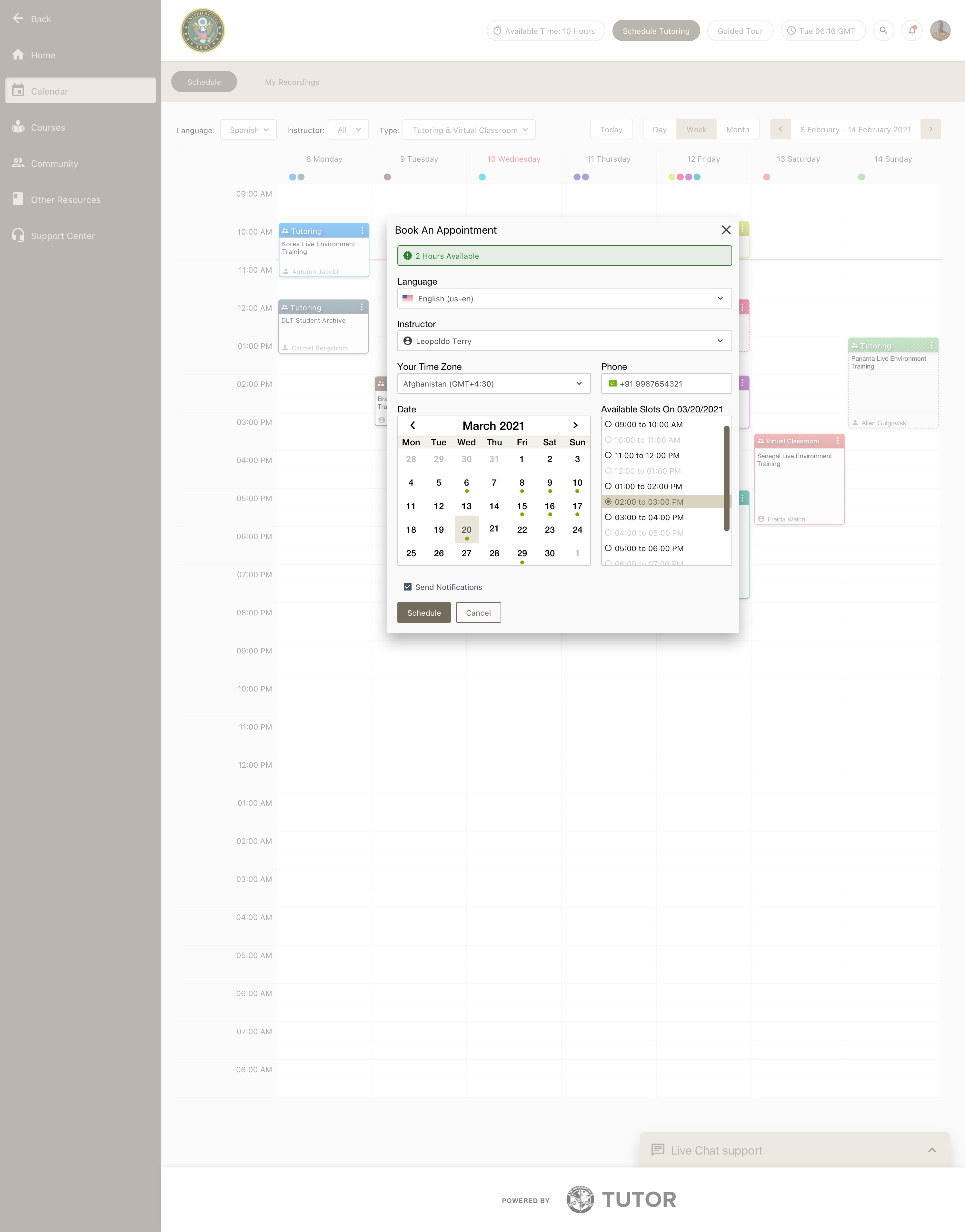Pick March 15 in the date picker
Viewport: 965px width, 1232px height.
[522, 507]
